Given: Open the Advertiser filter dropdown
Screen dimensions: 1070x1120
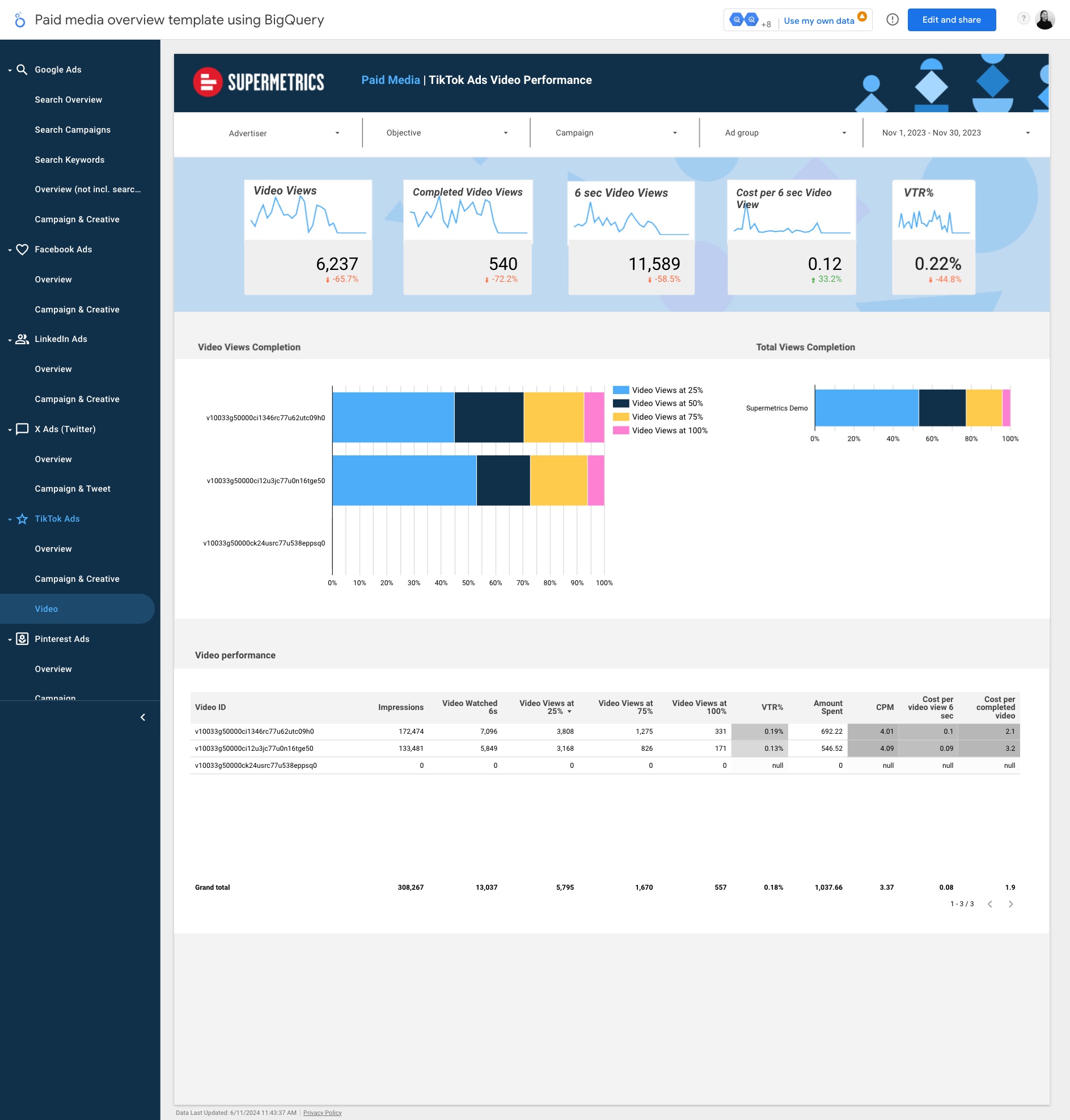Looking at the screenshot, I should point(284,133).
